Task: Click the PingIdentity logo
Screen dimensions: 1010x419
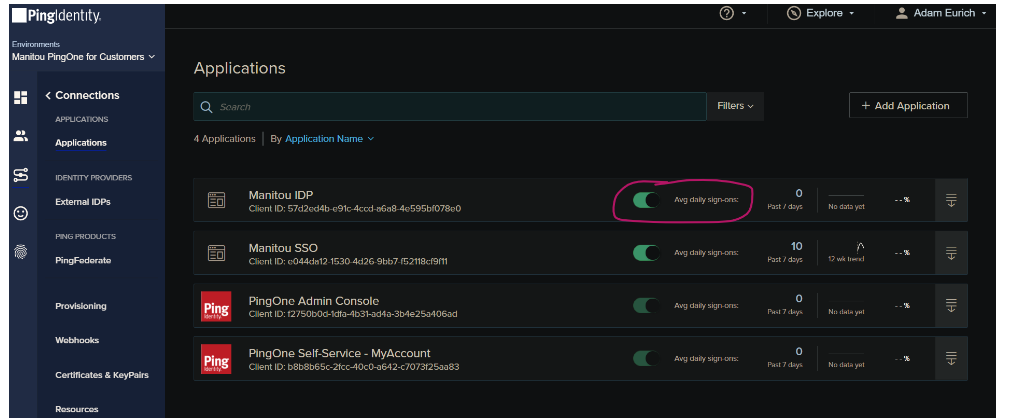Action: (x=57, y=16)
